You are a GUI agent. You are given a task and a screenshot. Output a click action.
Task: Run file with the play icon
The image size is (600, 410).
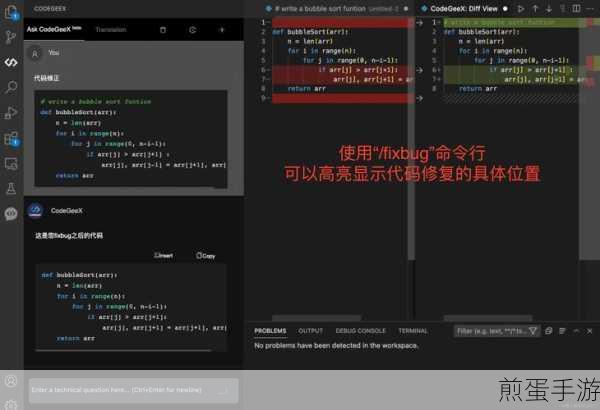520,8
